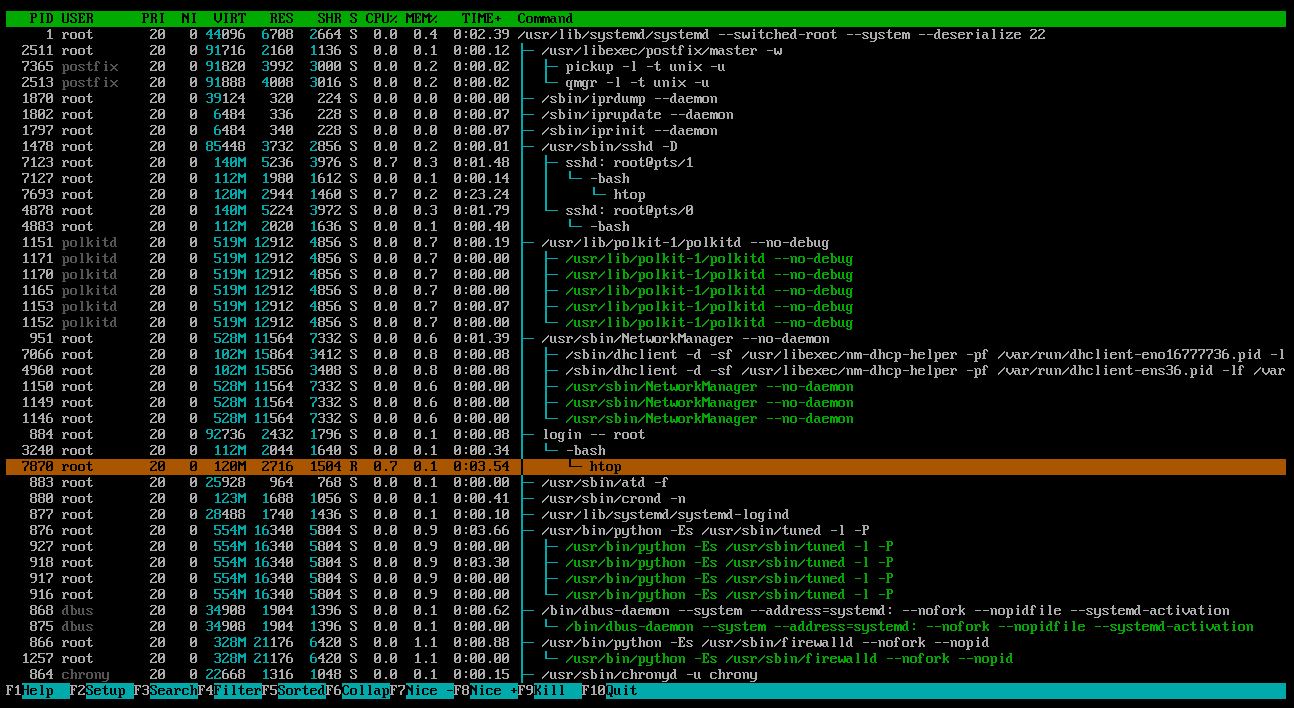
Task: Select the -bash row with PID 3240
Action: click(x=645, y=450)
